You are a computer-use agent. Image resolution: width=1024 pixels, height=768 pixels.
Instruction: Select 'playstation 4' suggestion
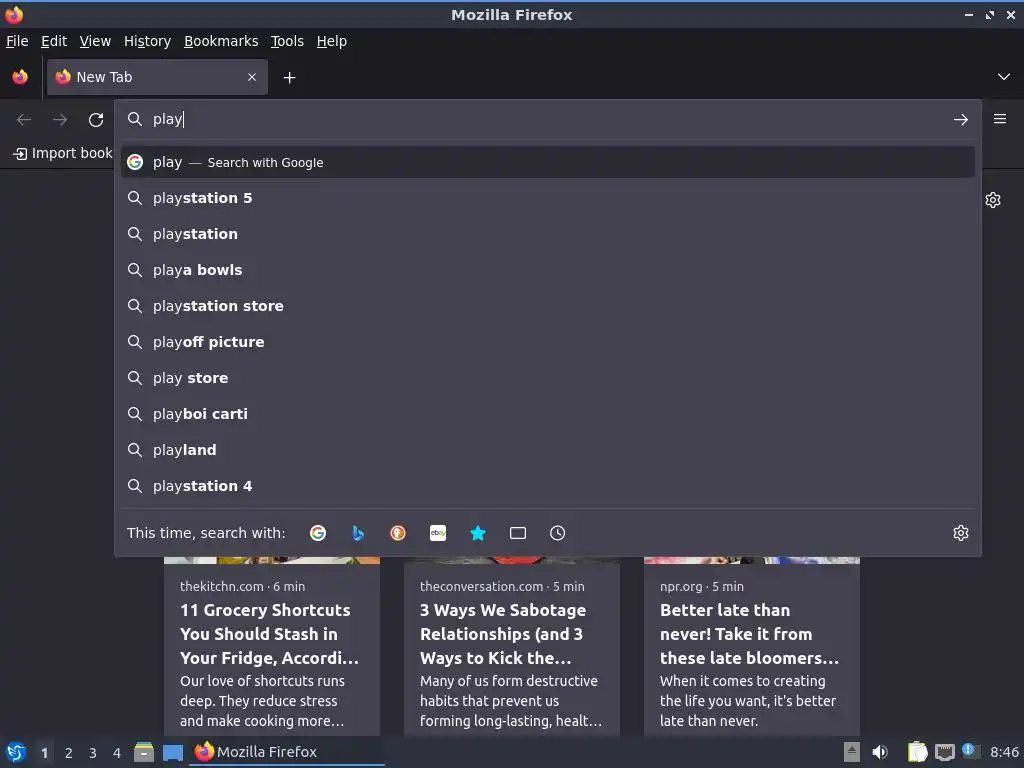pyautogui.click(x=548, y=486)
